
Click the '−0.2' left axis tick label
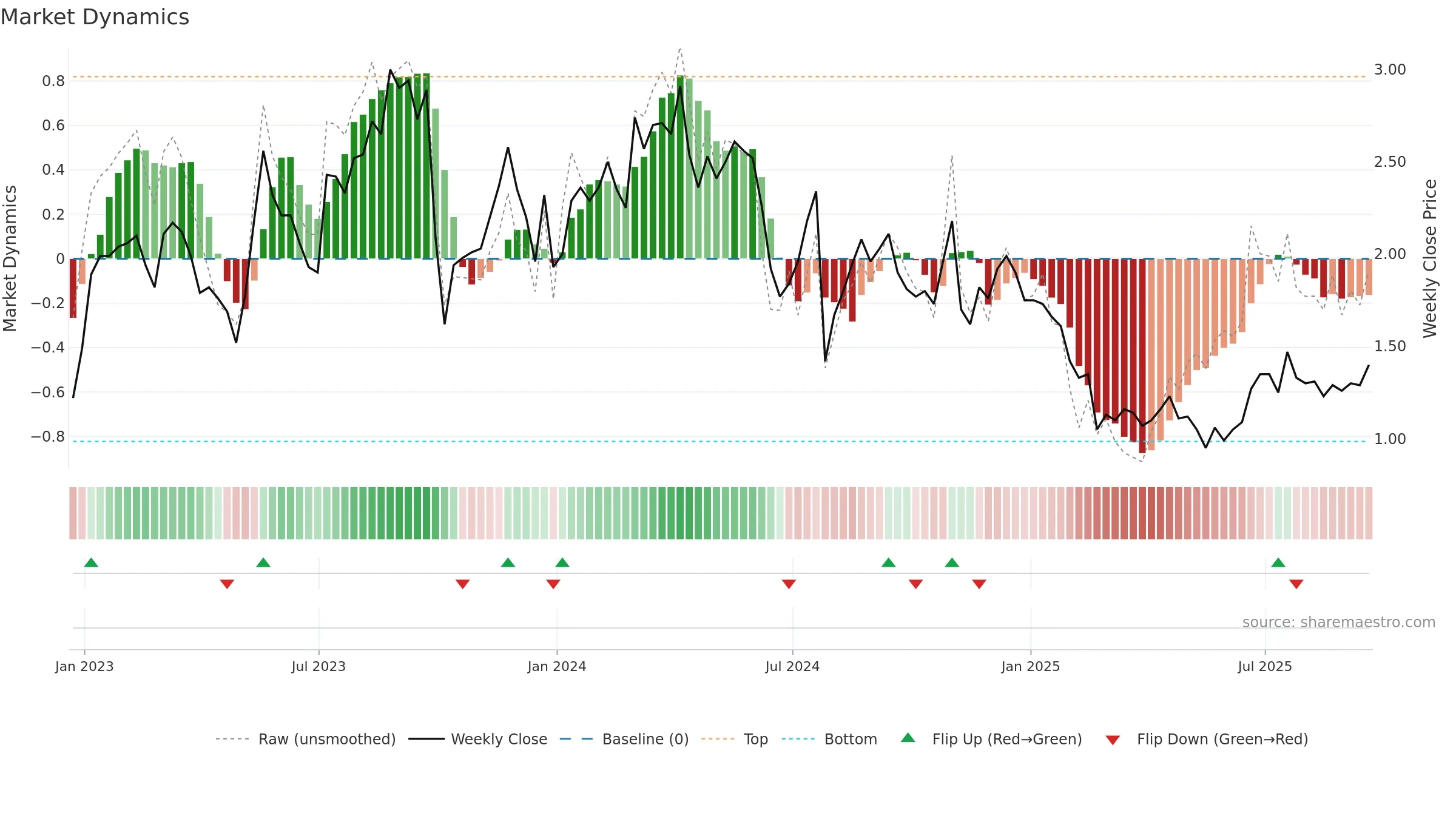[48, 303]
